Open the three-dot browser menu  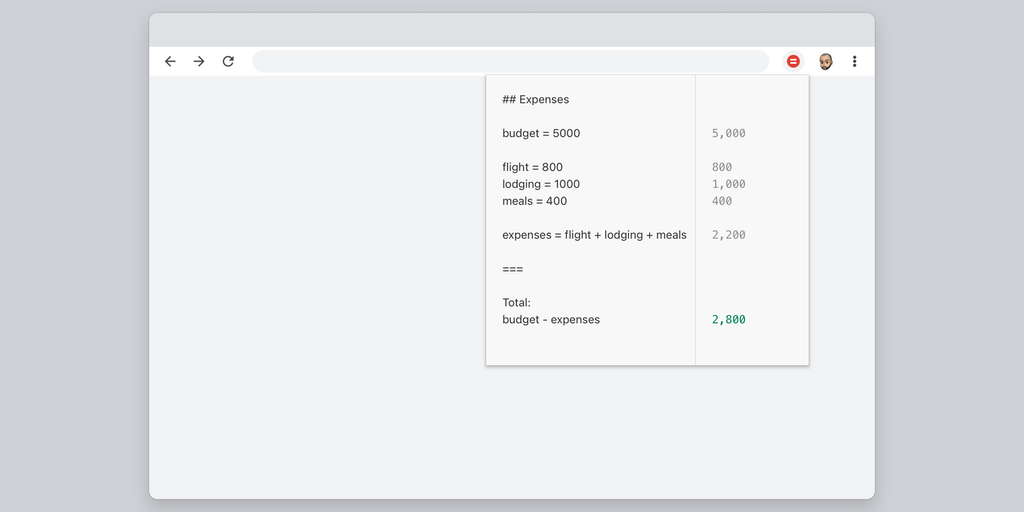click(854, 61)
